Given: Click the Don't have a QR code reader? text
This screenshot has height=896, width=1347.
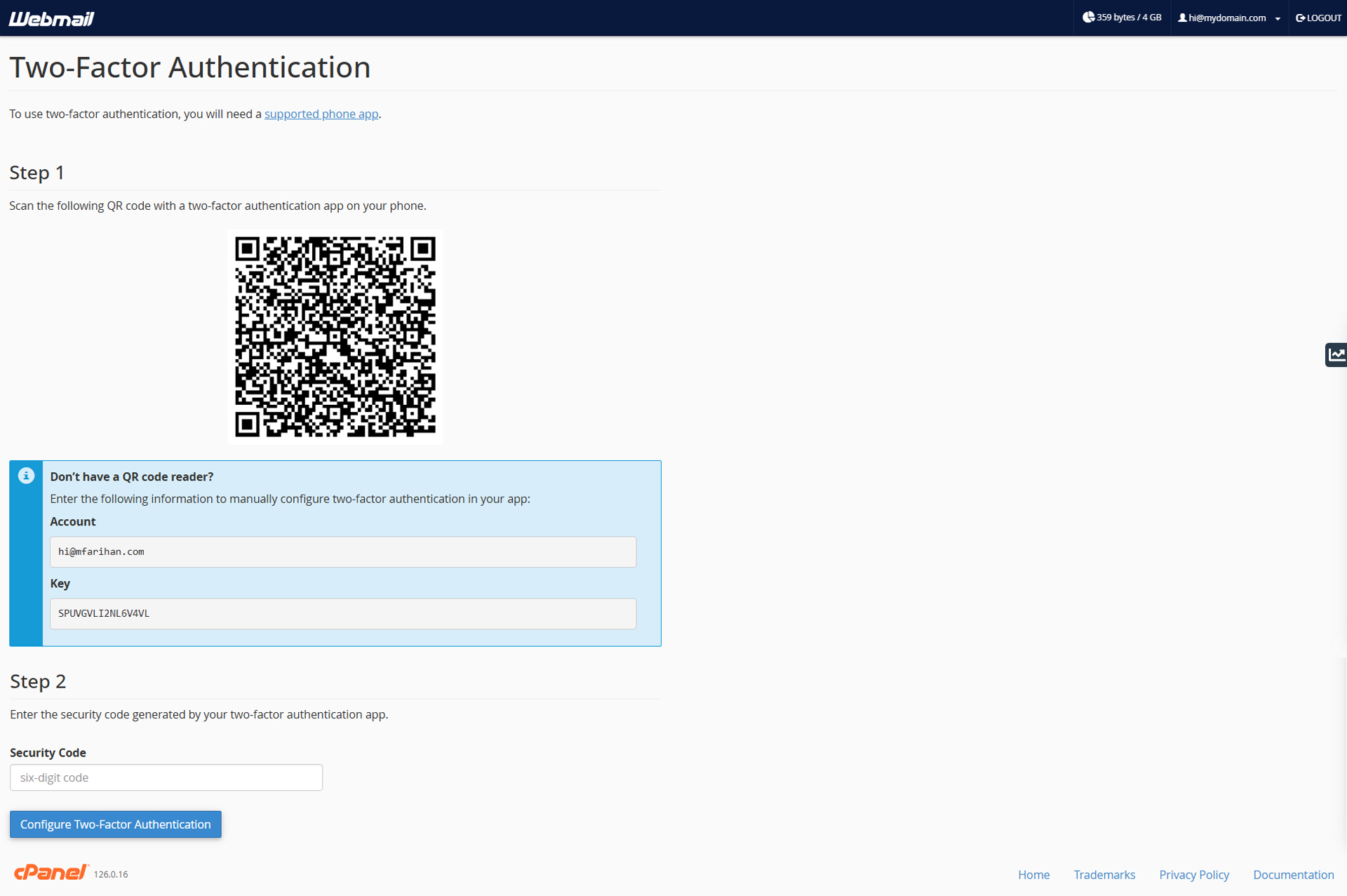Looking at the screenshot, I should [131, 476].
